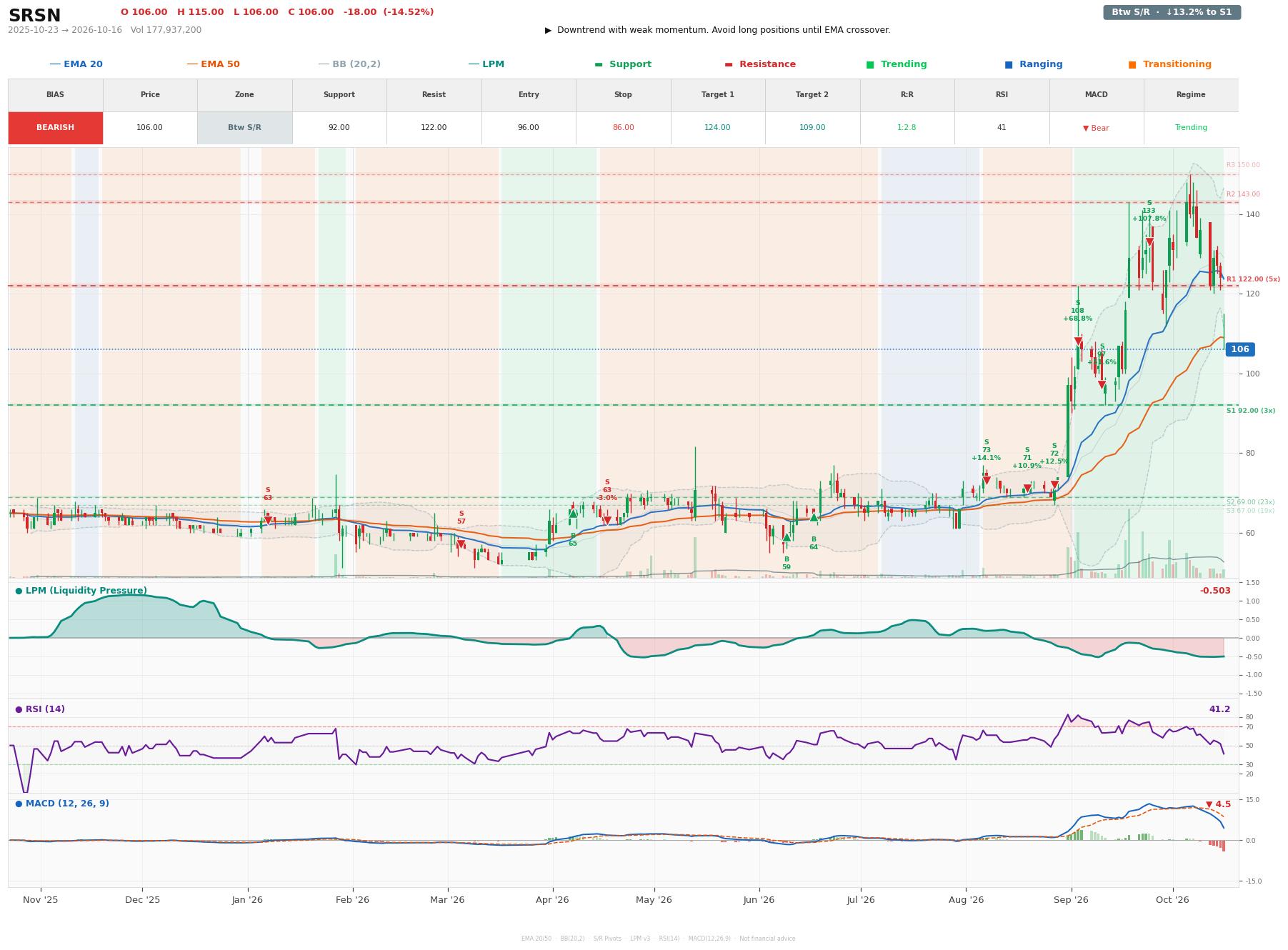The image size is (1288, 950).
Task: Click the R3 150.00 resistance label
Action: click(1243, 165)
